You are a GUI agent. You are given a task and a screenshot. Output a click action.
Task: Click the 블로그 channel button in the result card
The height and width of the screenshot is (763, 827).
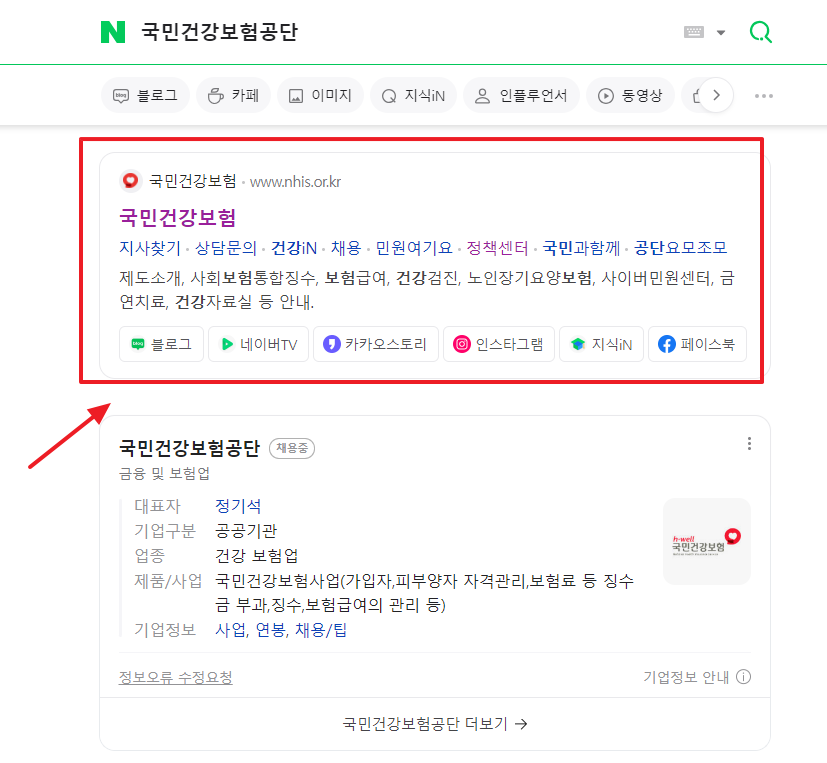[x=161, y=344]
